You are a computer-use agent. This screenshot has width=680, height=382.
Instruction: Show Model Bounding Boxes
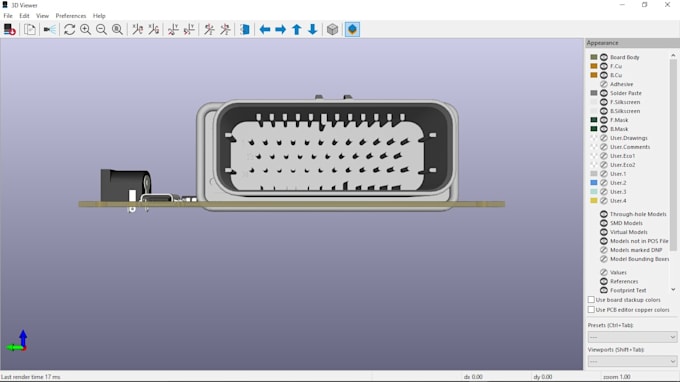(604, 259)
